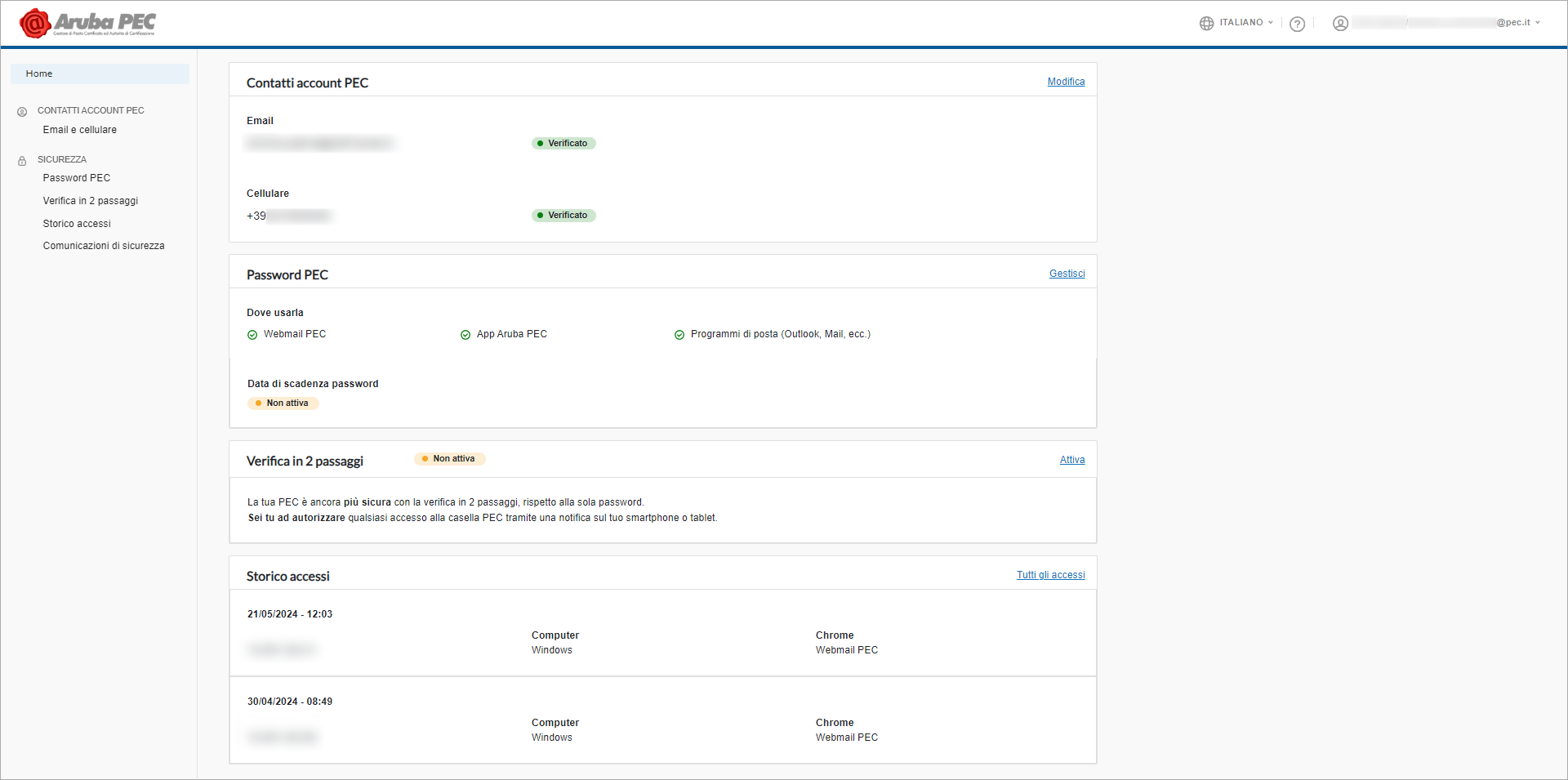Click the +39 phone number
Screen dimensions: 1568x780
tap(289, 216)
